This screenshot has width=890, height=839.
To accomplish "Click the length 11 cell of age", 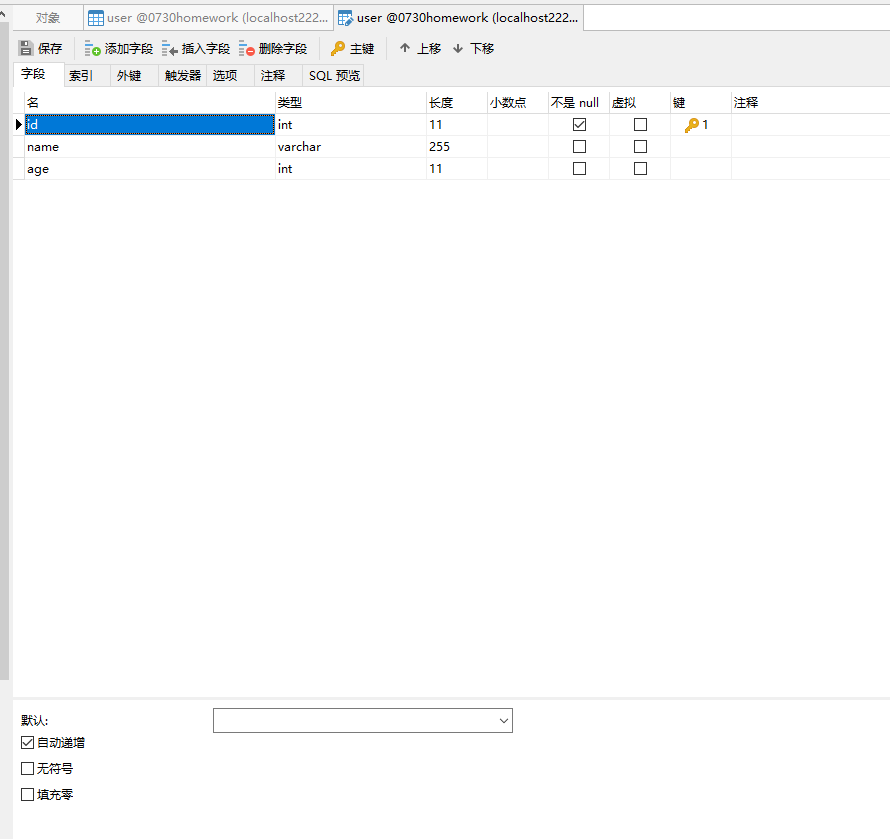I will [457, 169].
